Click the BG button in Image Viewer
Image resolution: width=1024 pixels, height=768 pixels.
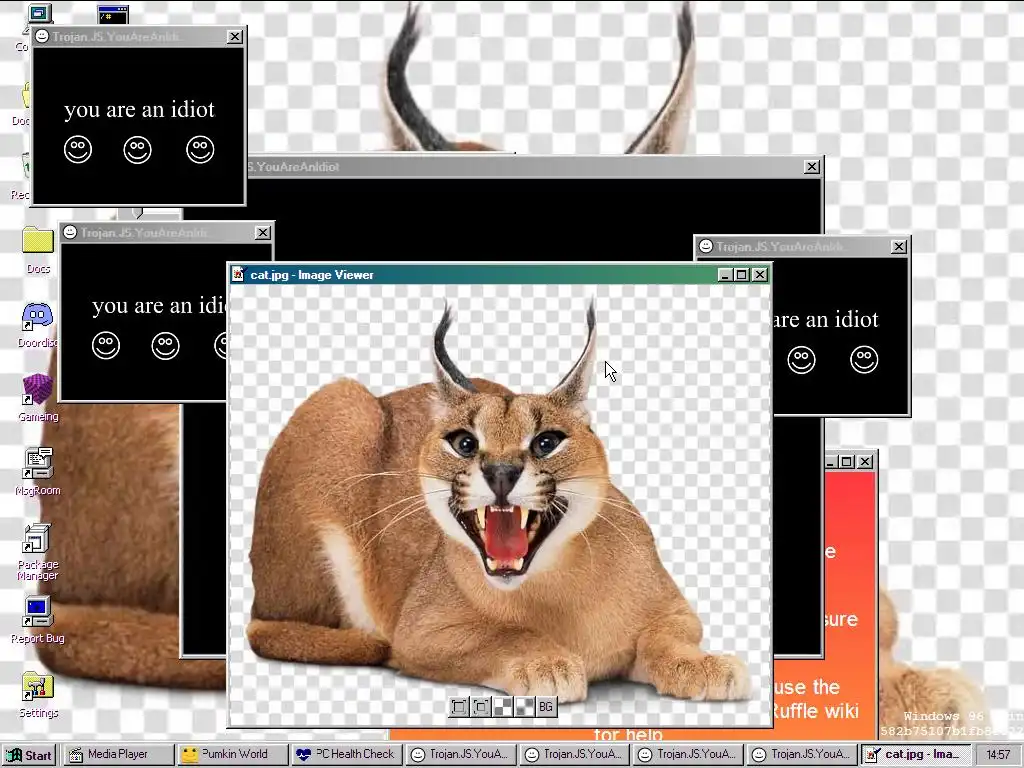pyautogui.click(x=546, y=707)
